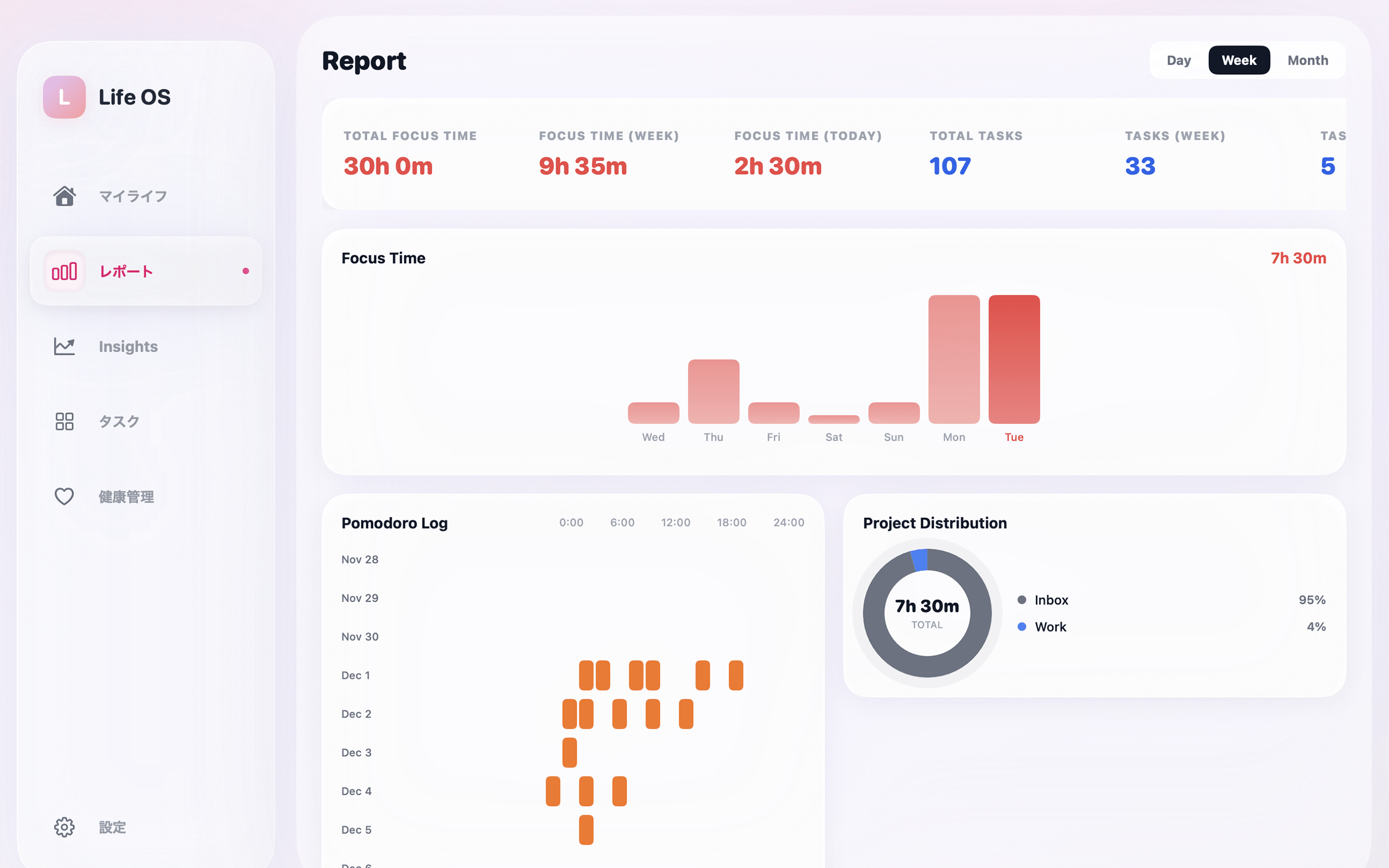
Task: Select the Week range option
Action: coord(1239,60)
